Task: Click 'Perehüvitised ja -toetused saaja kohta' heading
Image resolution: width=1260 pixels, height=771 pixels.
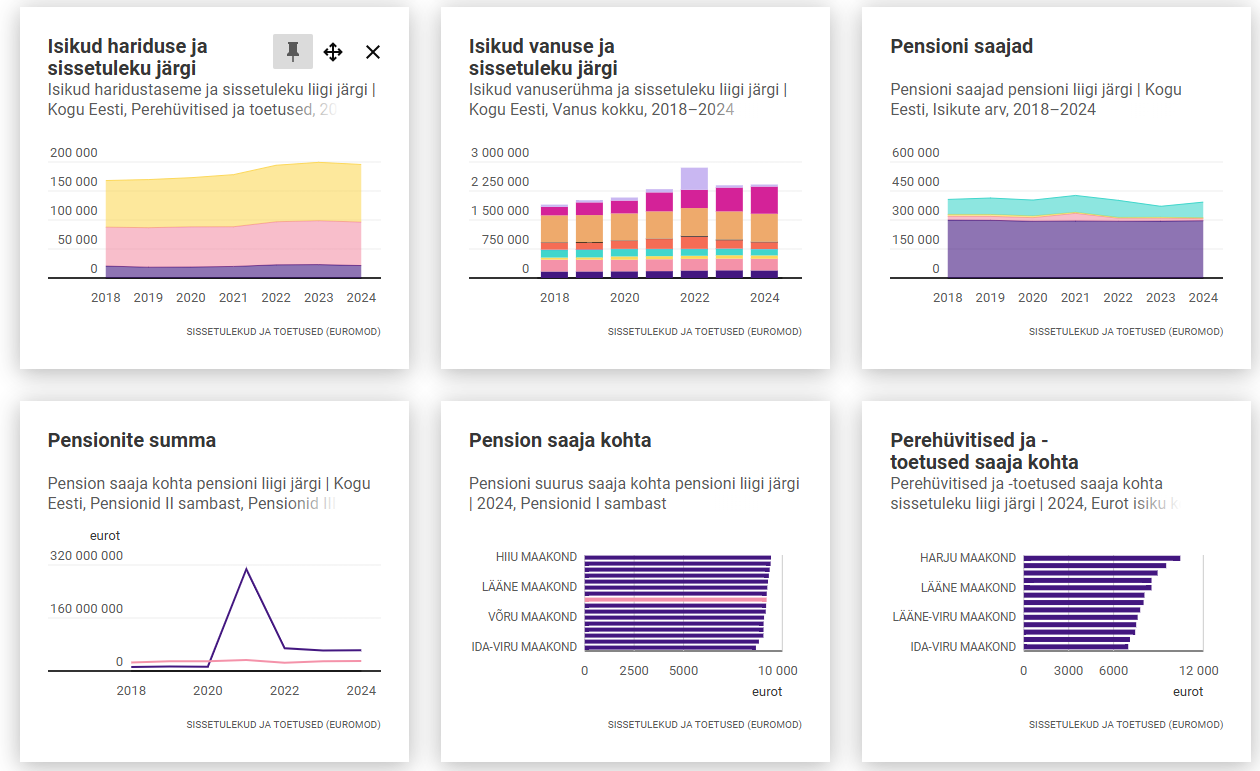Action: click(984, 451)
